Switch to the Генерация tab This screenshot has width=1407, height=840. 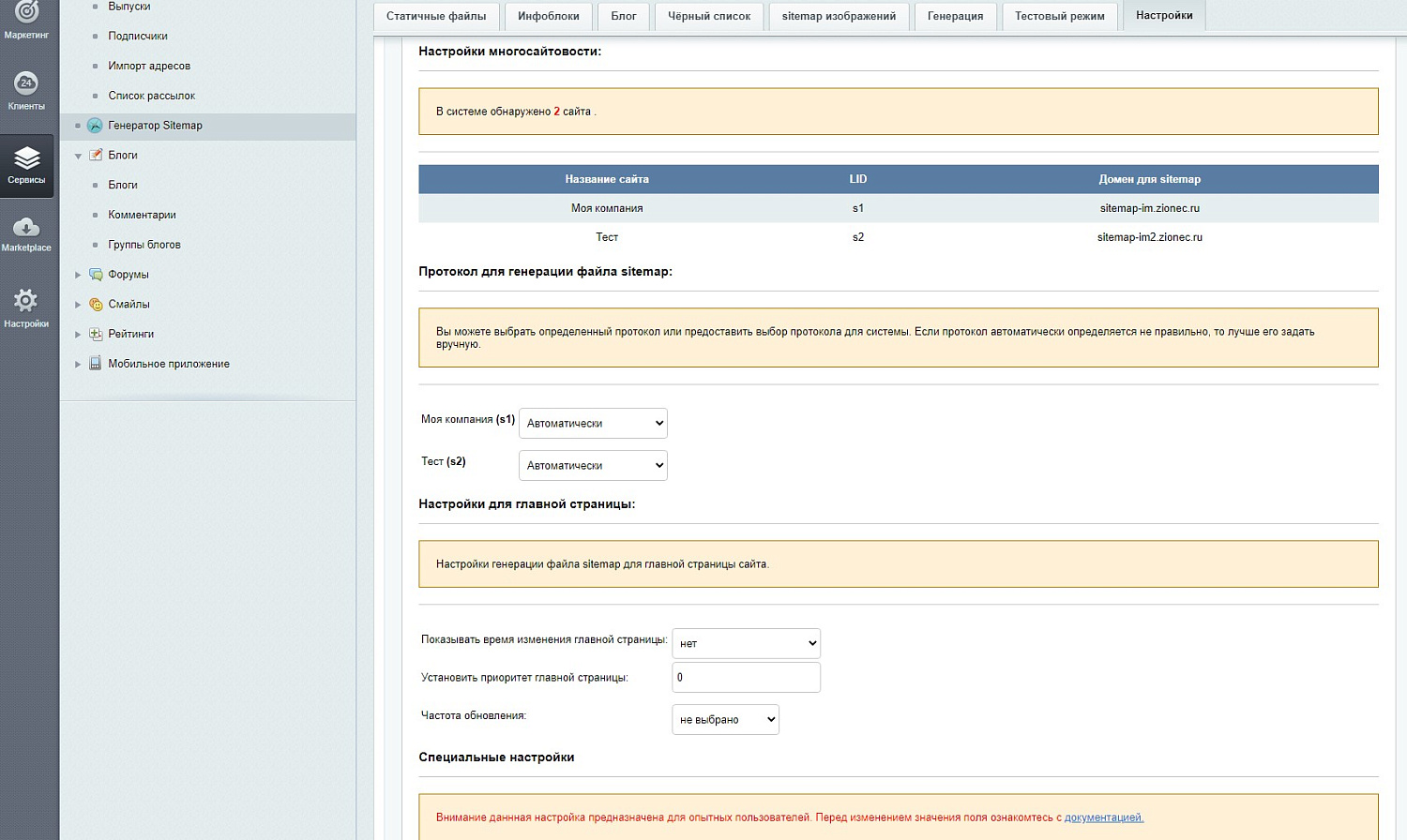click(x=955, y=16)
